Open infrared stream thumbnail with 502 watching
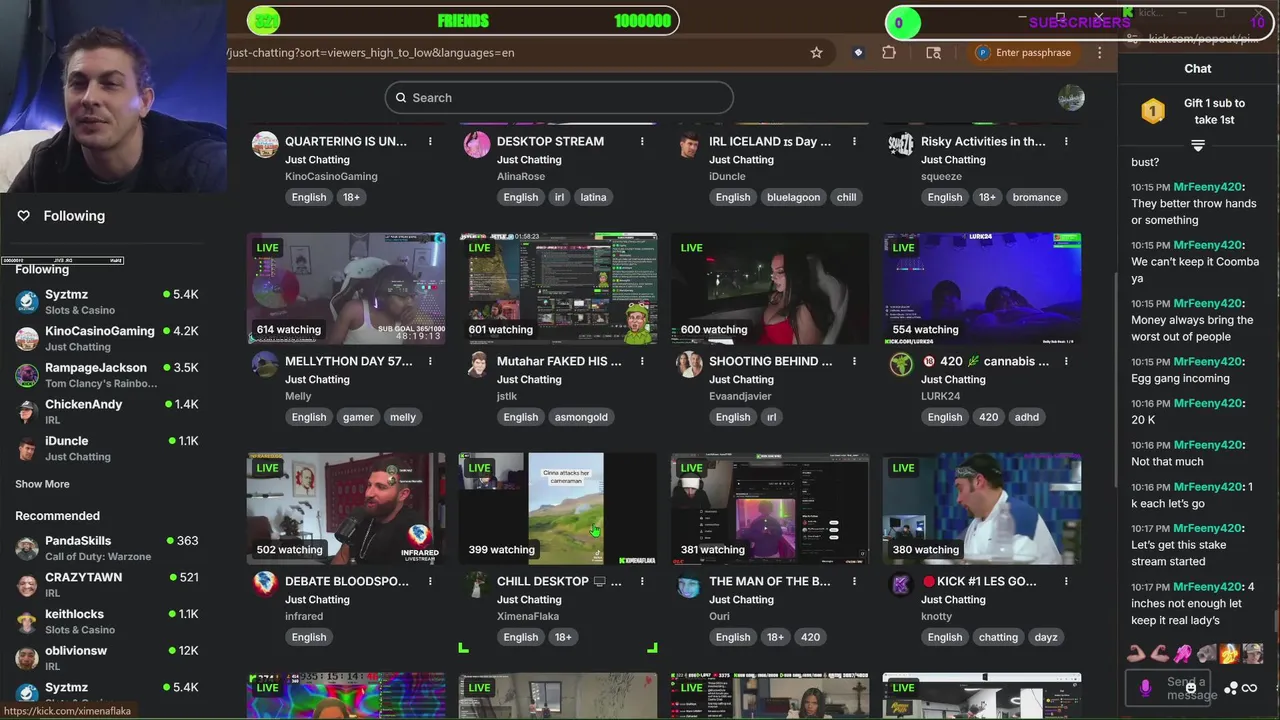The height and width of the screenshot is (720, 1280). [x=346, y=509]
